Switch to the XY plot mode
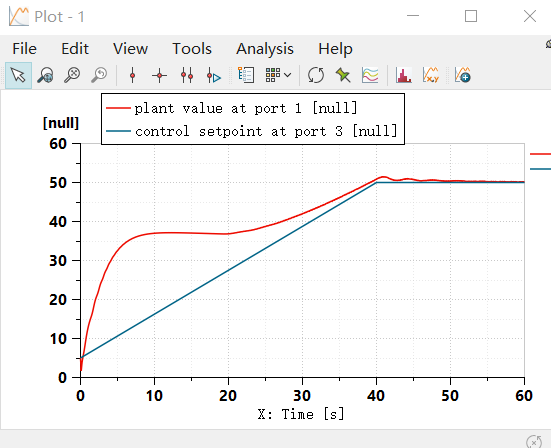 [431, 75]
